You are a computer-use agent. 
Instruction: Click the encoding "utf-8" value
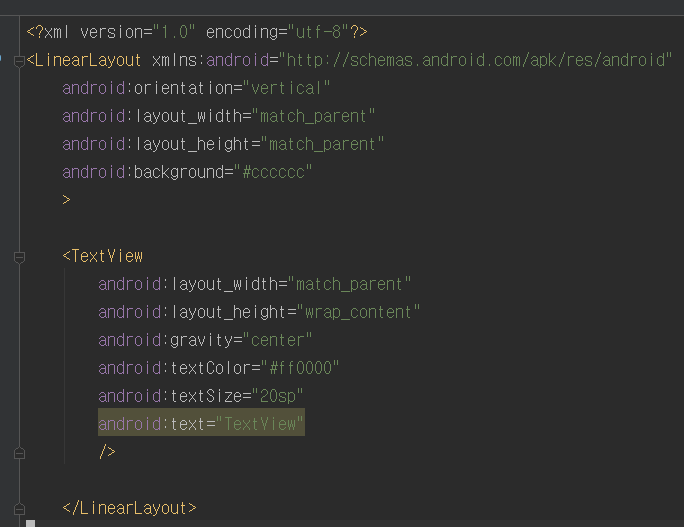[318, 32]
